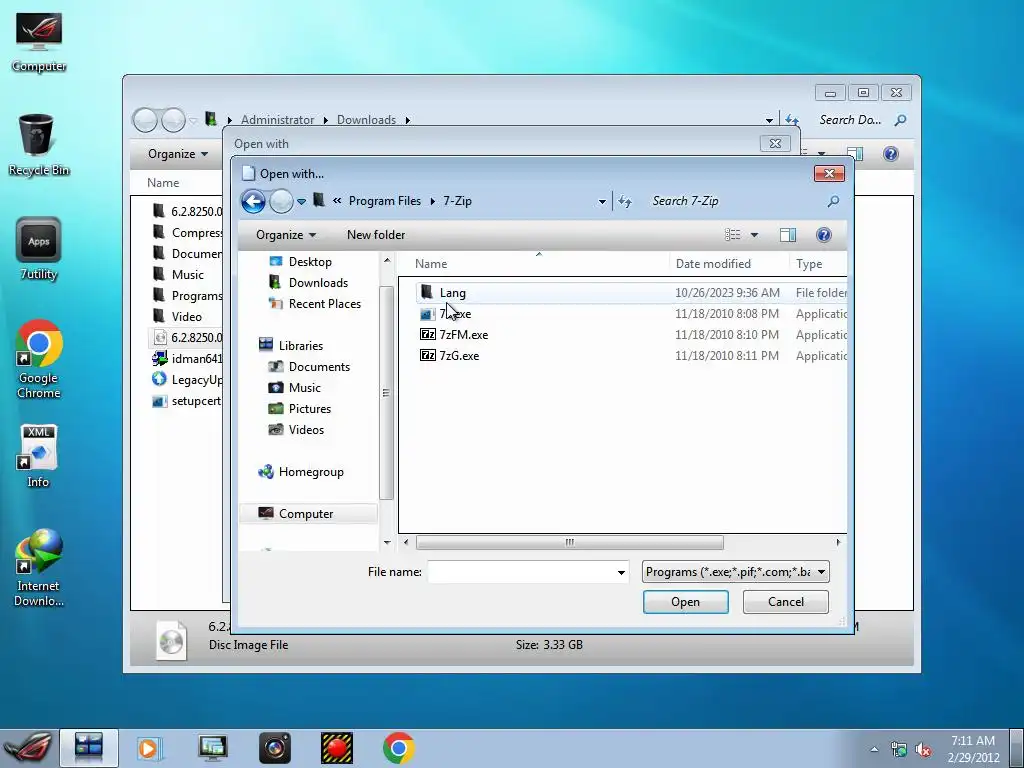Click the network tray icon

pos(899,750)
